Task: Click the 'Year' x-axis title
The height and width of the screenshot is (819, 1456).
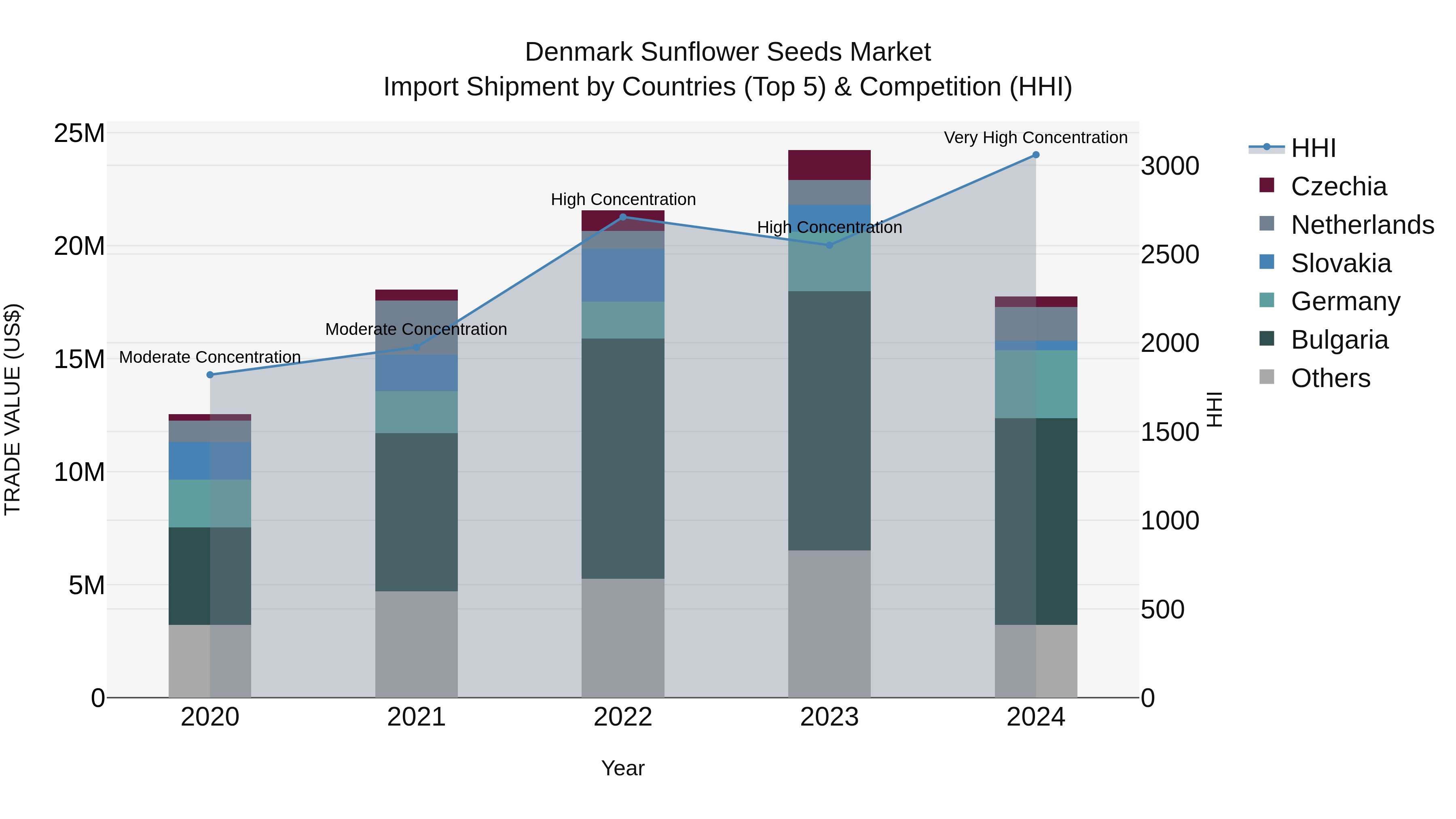Action: point(623,768)
